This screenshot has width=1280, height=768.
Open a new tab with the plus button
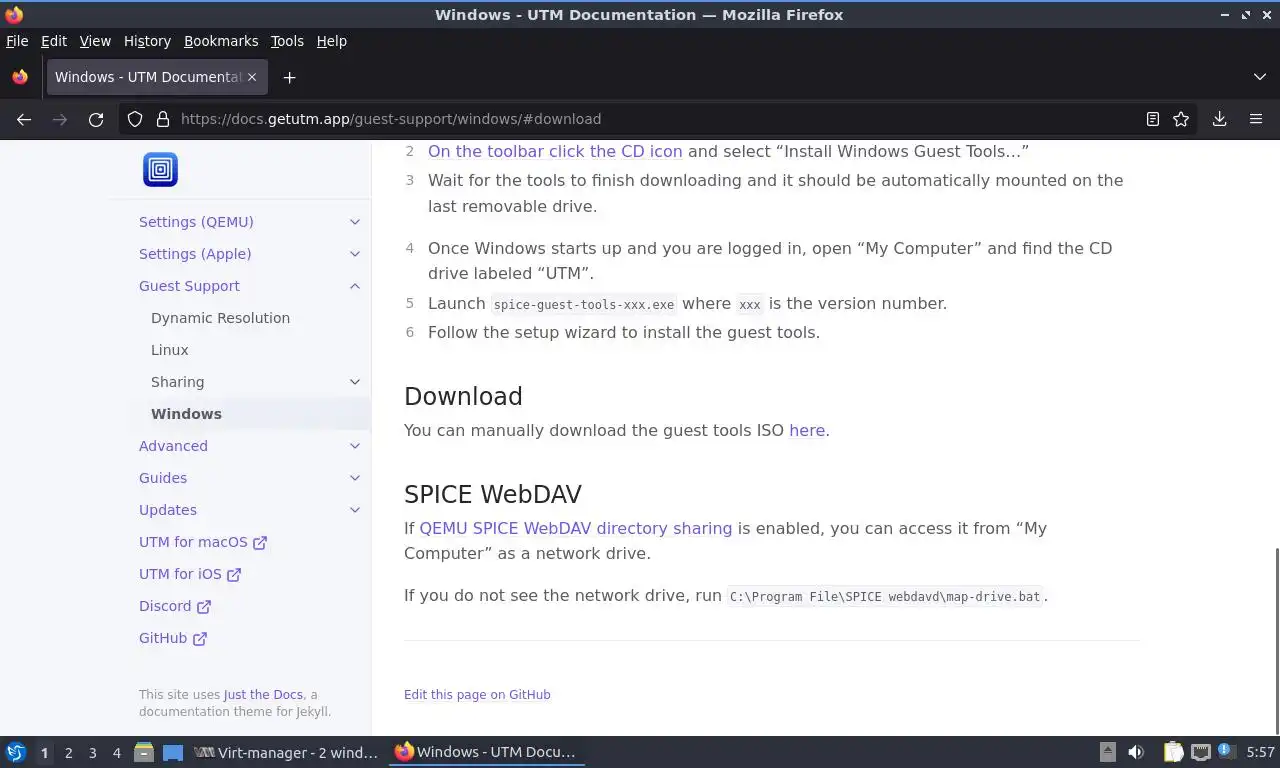tap(289, 77)
